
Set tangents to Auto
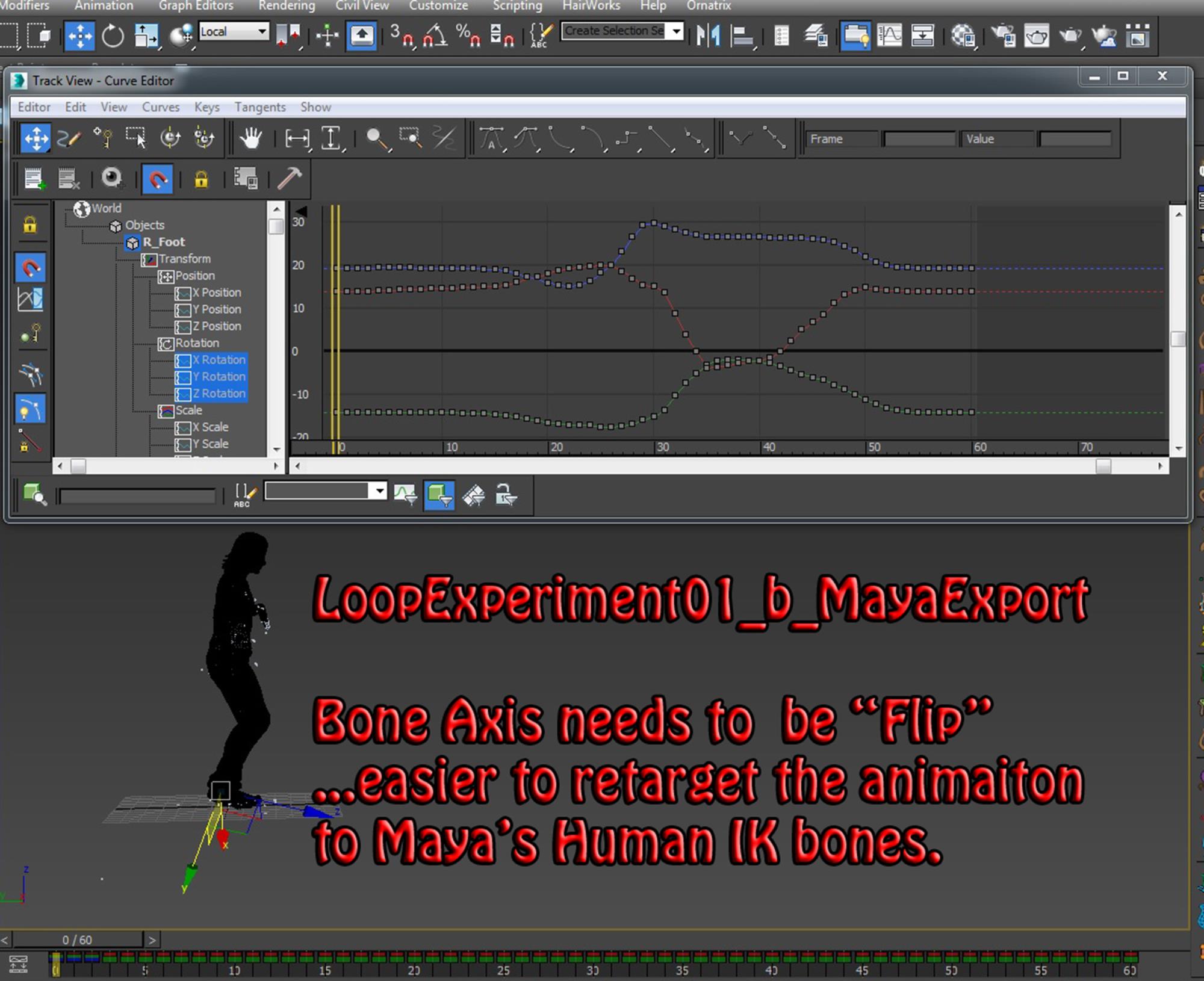tap(492, 138)
